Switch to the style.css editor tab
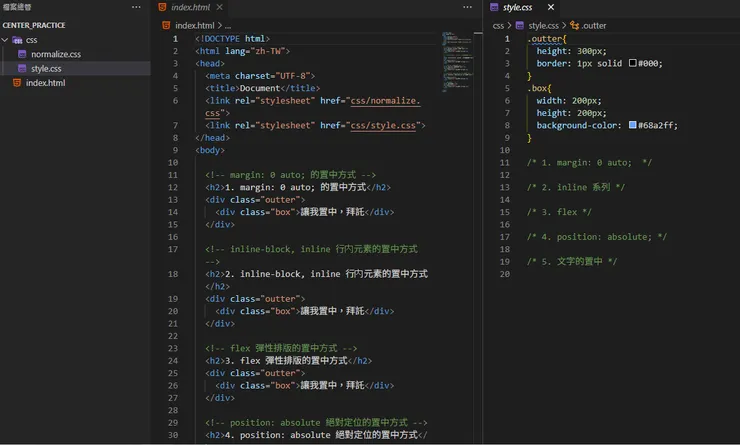This screenshot has height=445, width=740. click(x=517, y=7)
